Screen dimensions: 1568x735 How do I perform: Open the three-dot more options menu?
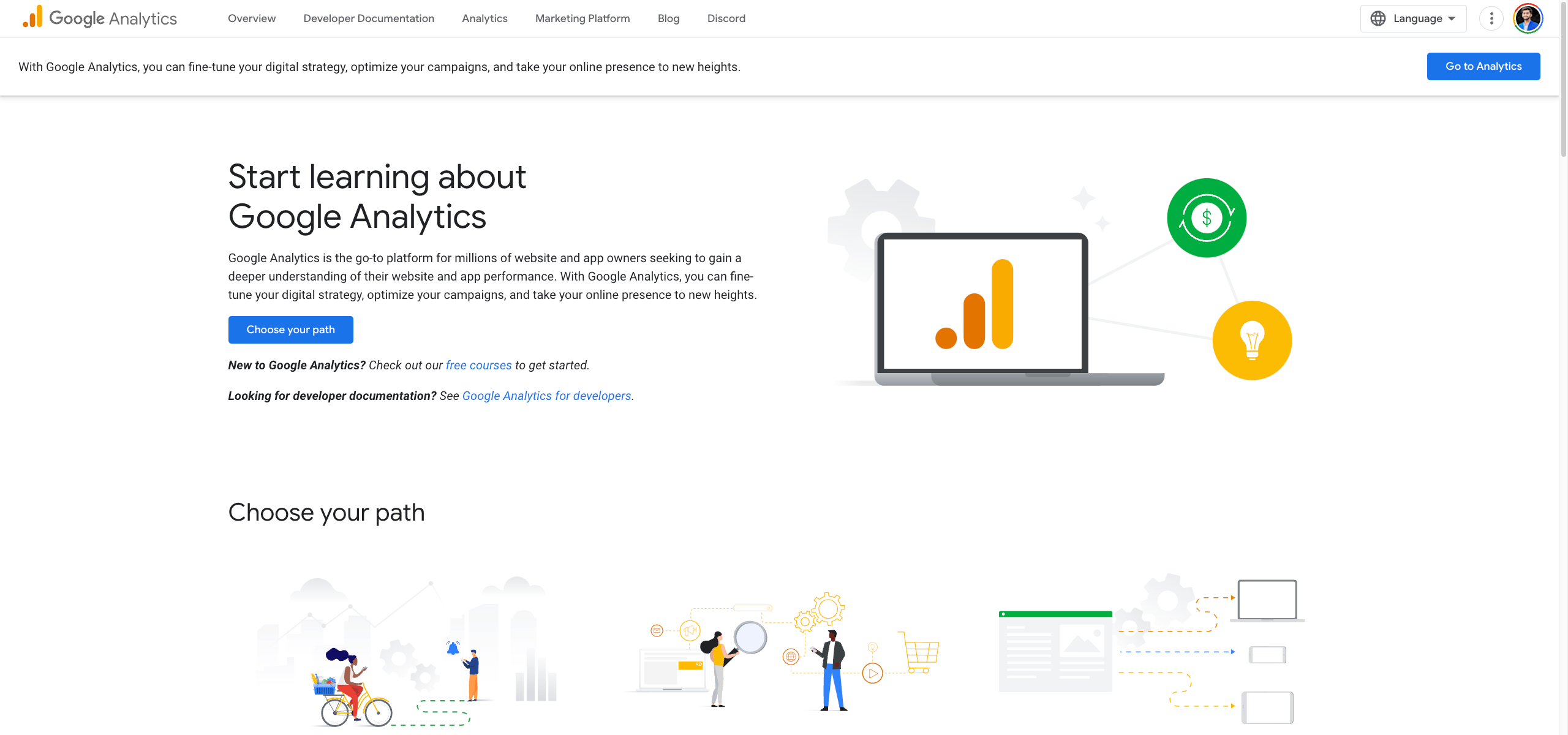pos(1491,18)
